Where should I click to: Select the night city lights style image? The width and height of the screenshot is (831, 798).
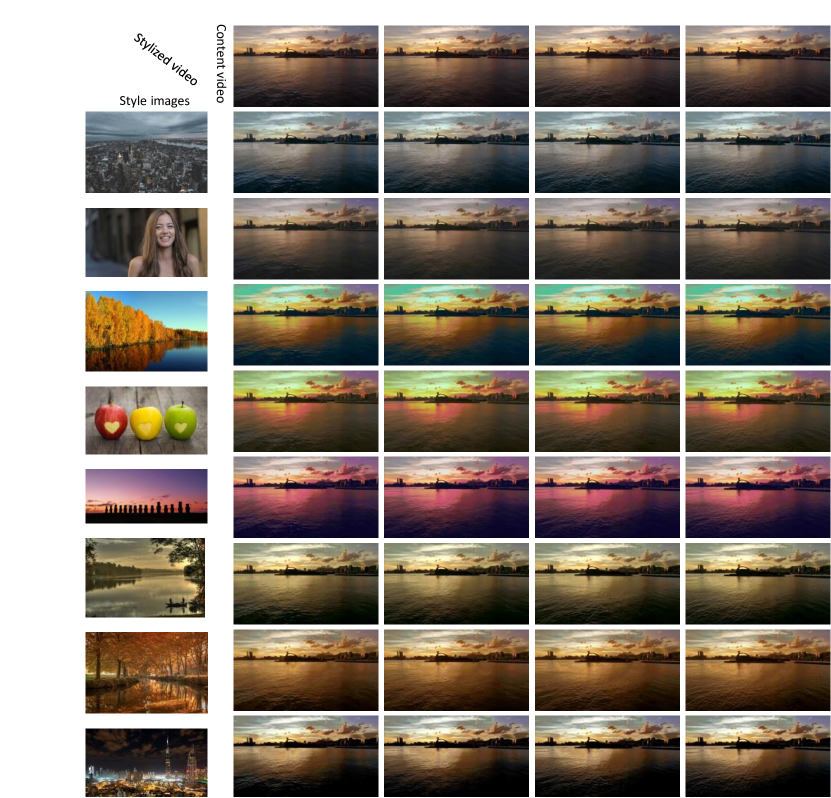146,762
